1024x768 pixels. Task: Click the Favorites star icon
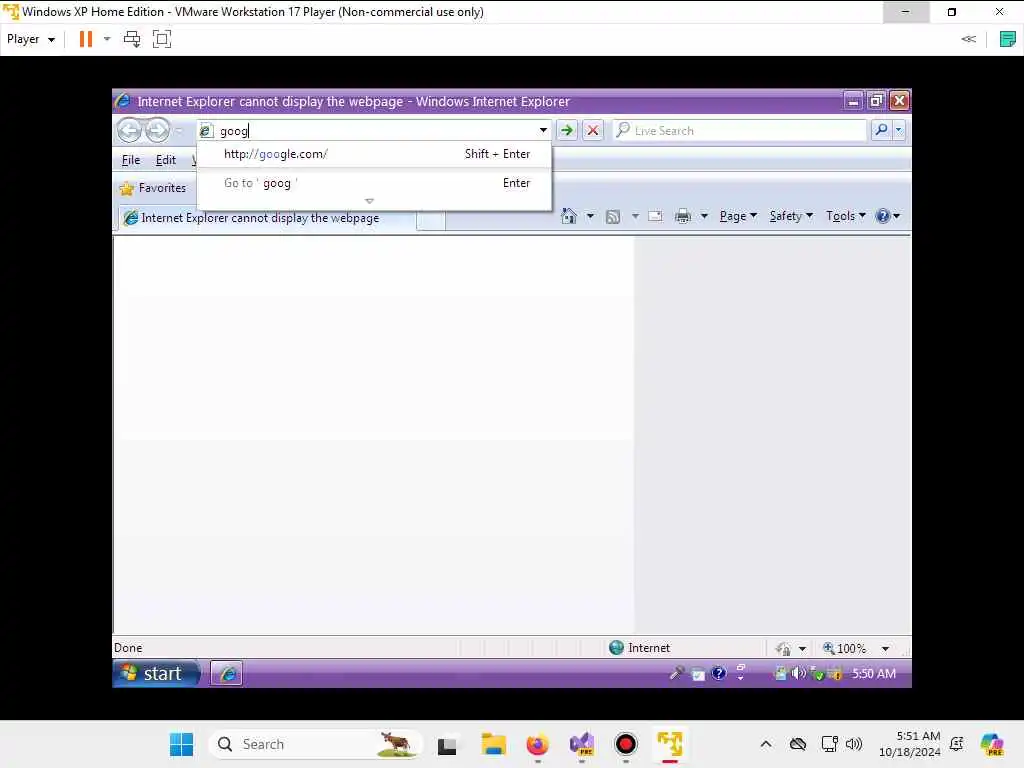(127, 189)
